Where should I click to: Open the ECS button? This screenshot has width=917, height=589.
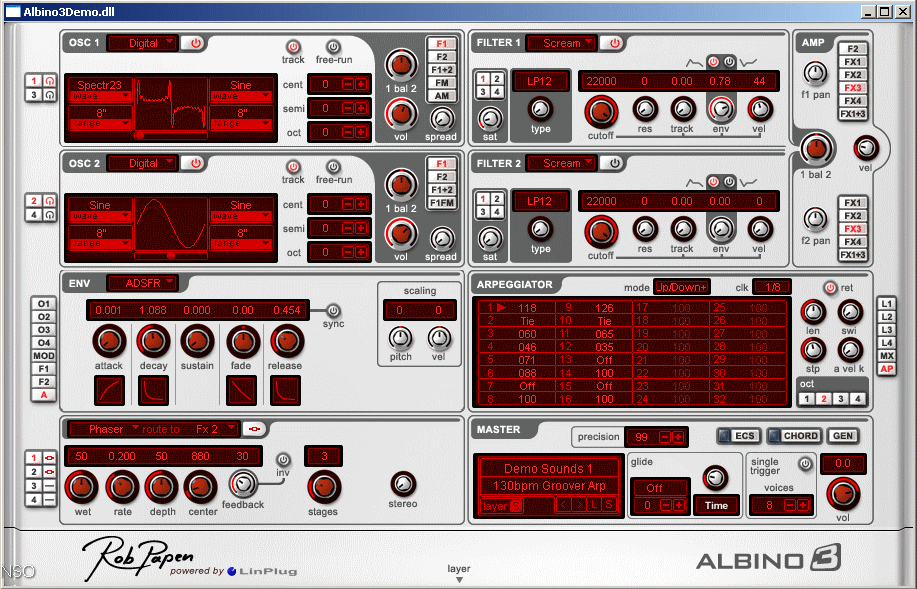(x=739, y=436)
